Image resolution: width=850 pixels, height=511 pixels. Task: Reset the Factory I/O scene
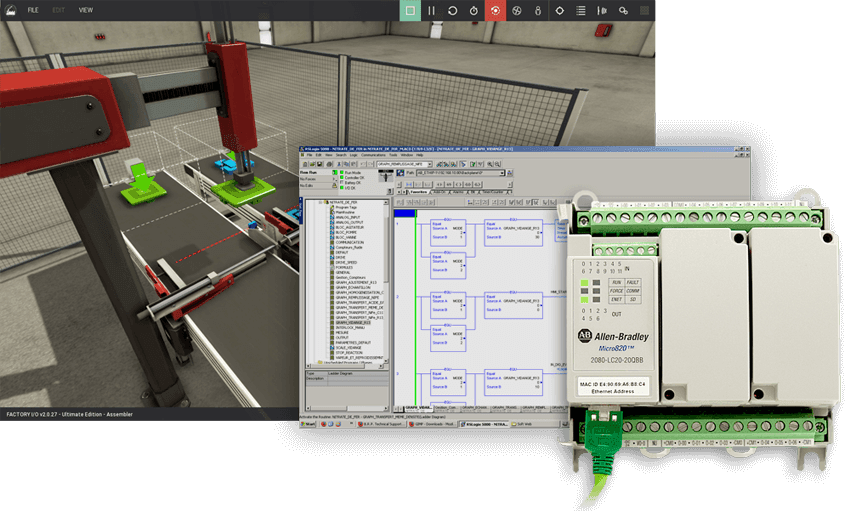coord(452,10)
